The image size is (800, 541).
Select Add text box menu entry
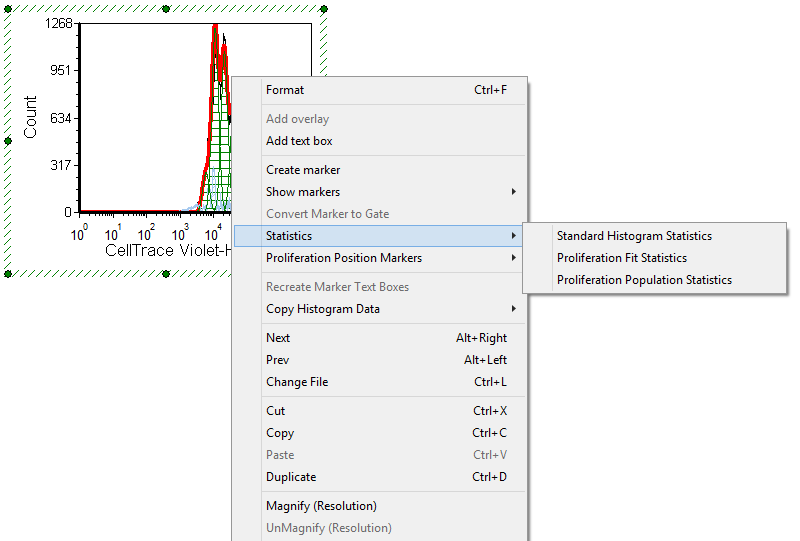[x=299, y=141]
